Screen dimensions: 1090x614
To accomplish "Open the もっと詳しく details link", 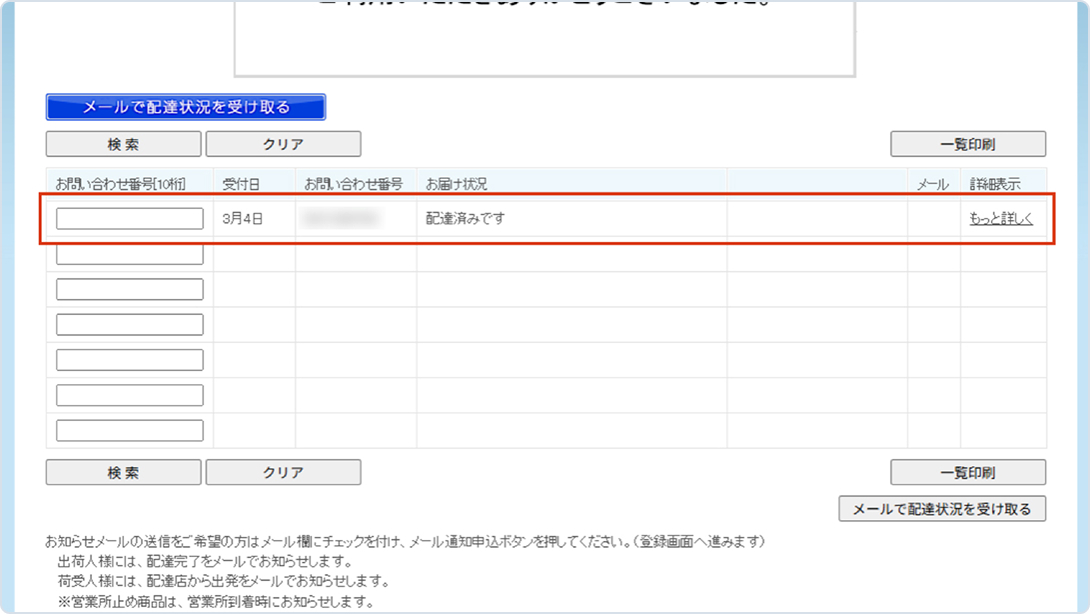I will 1001,218.
